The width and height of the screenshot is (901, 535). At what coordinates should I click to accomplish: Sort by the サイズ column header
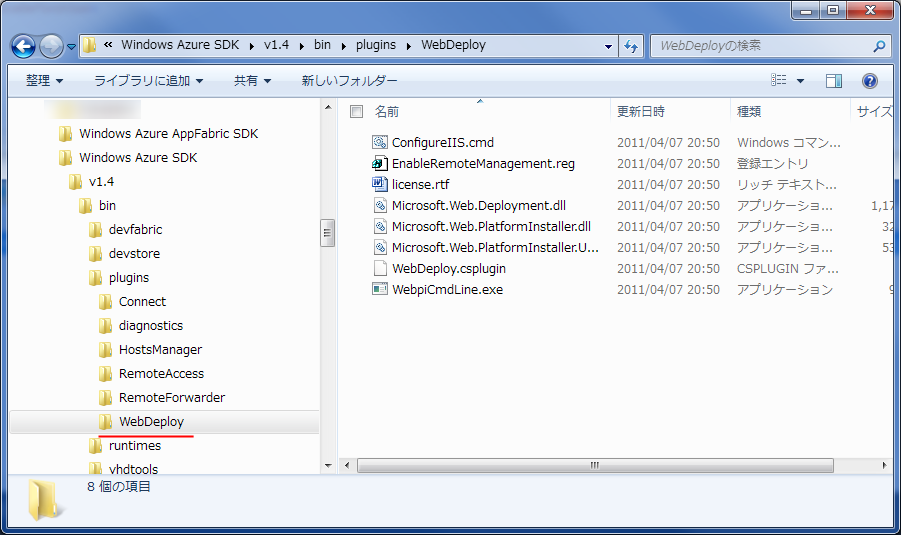(874, 111)
